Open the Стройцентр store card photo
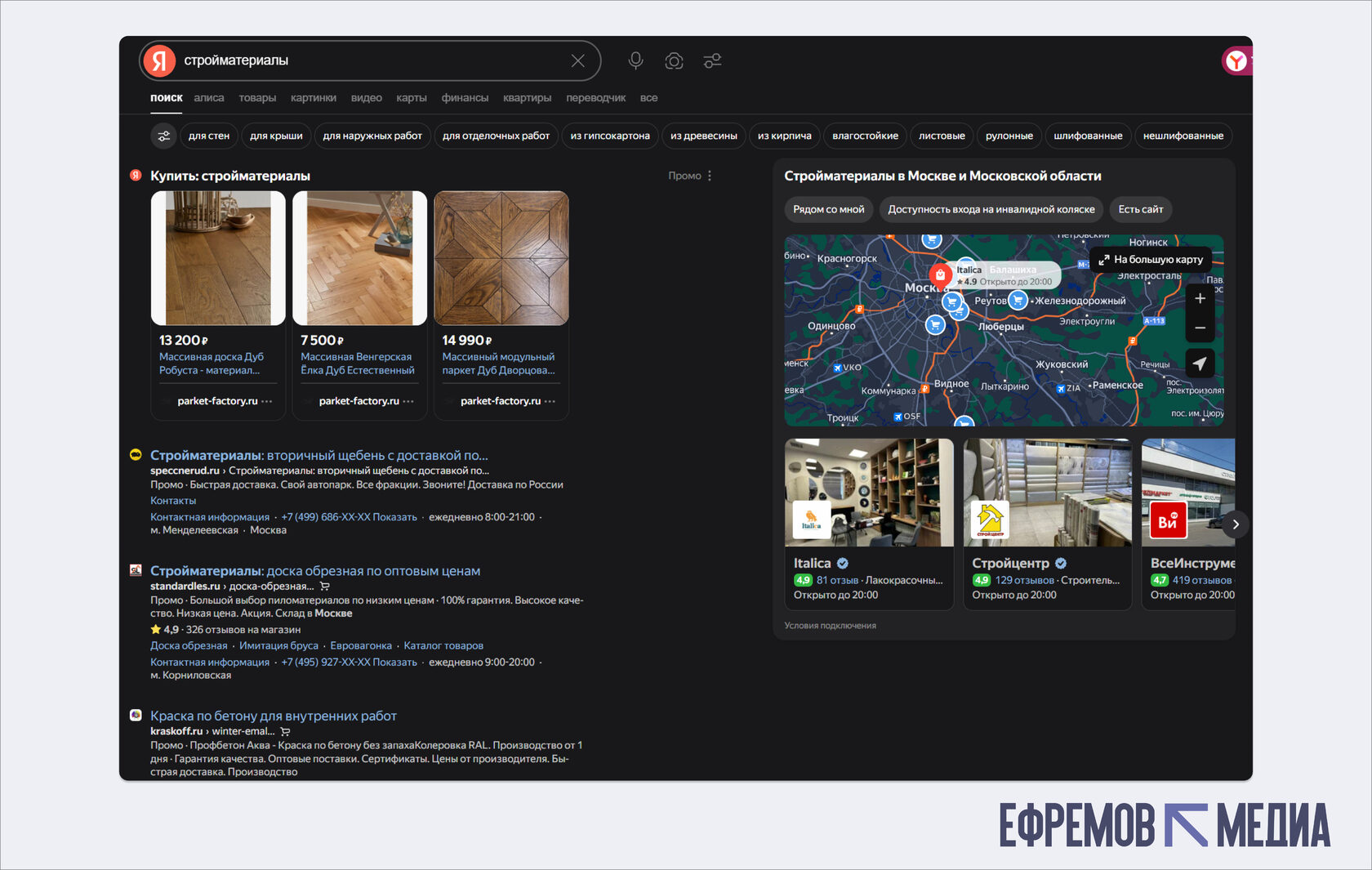This screenshot has height=870, width=1372. click(1048, 493)
